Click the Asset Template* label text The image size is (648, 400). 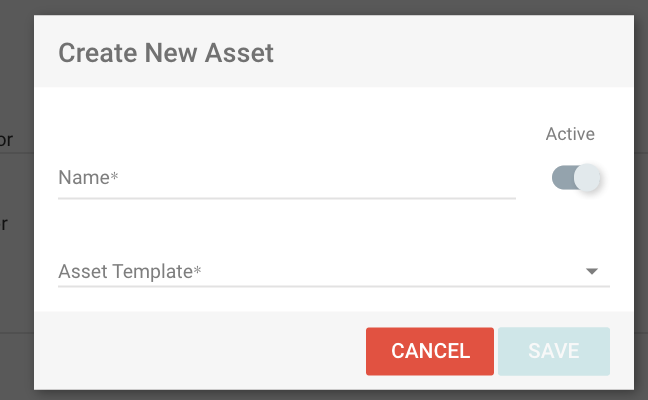coord(130,271)
